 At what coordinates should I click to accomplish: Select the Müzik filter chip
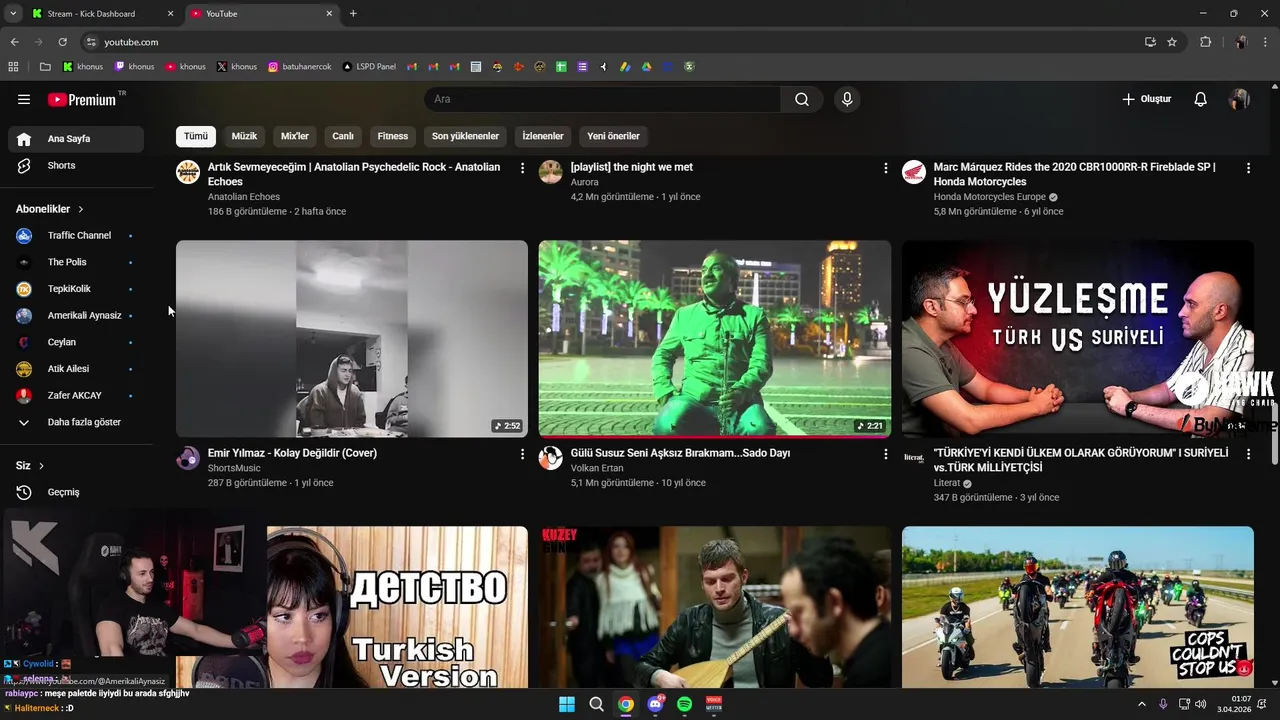[x=244, y=136]
